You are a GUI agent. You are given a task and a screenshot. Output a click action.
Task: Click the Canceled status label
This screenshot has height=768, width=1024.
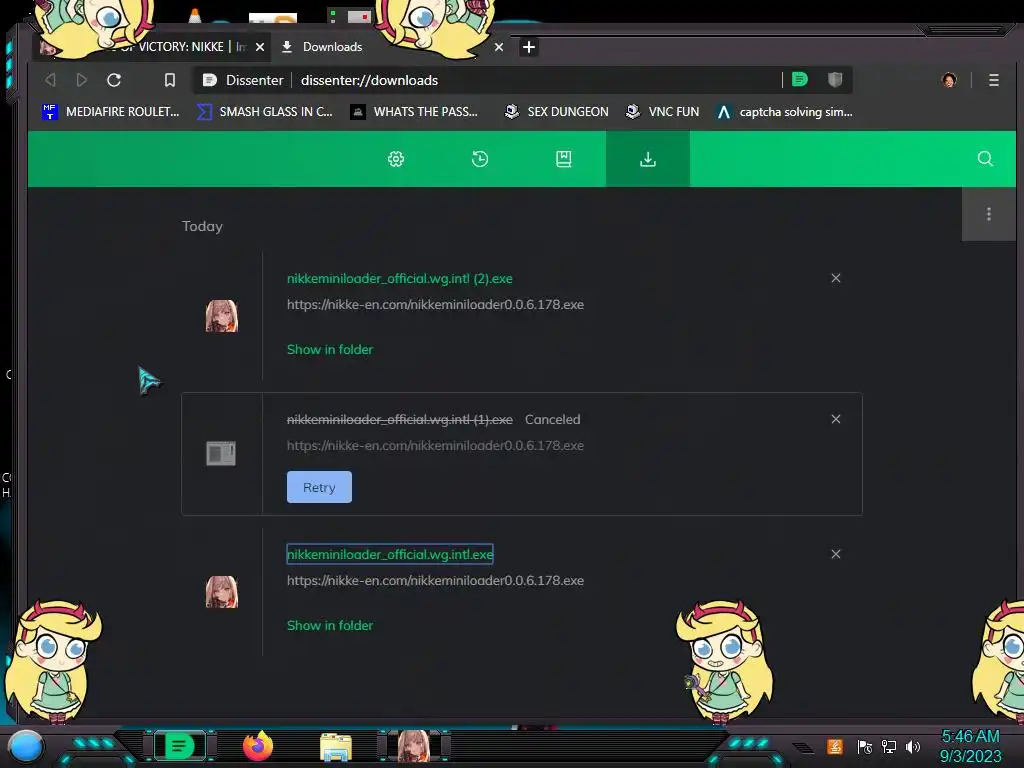pos(552,419)
